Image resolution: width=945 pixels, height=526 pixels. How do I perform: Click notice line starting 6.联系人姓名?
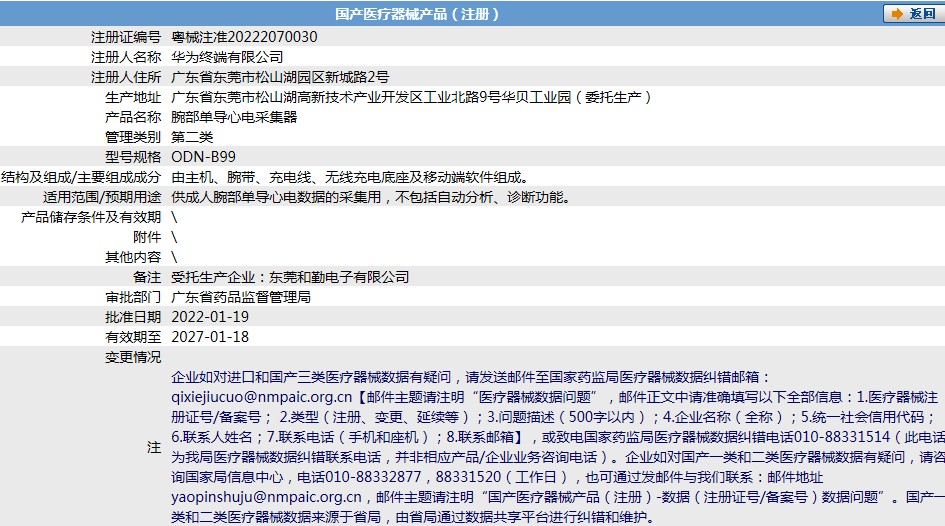tap(558, 437)
